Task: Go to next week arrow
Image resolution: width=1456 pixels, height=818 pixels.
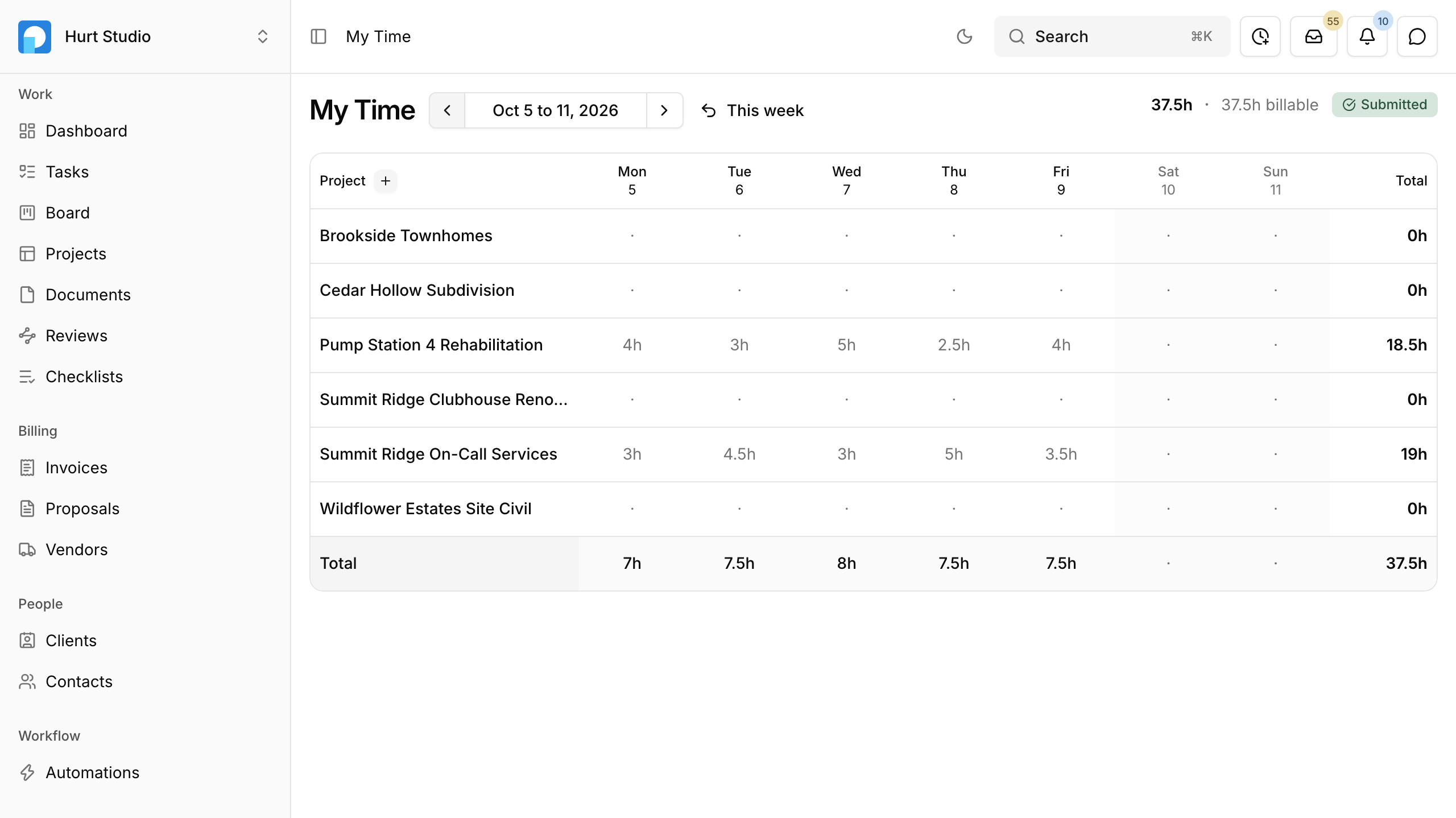Action: [x=664, y=110]
